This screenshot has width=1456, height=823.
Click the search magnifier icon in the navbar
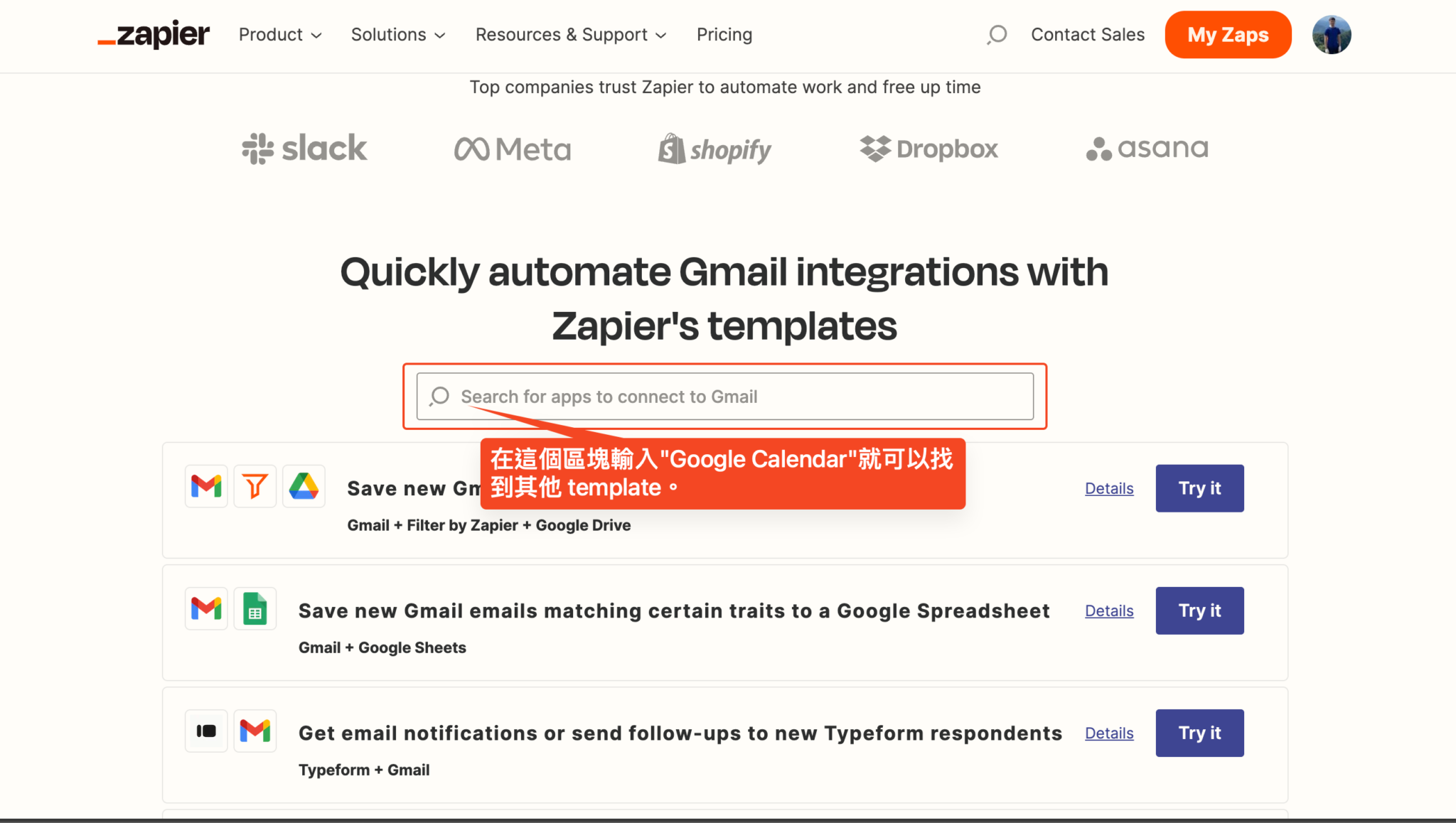pos(997,34)
